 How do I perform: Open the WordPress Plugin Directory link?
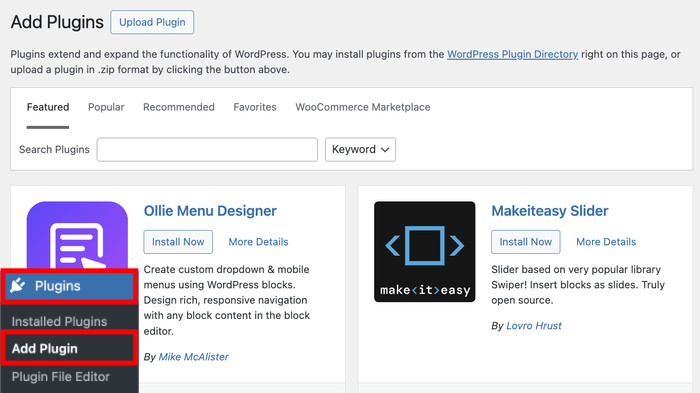(x=512, y=54)
